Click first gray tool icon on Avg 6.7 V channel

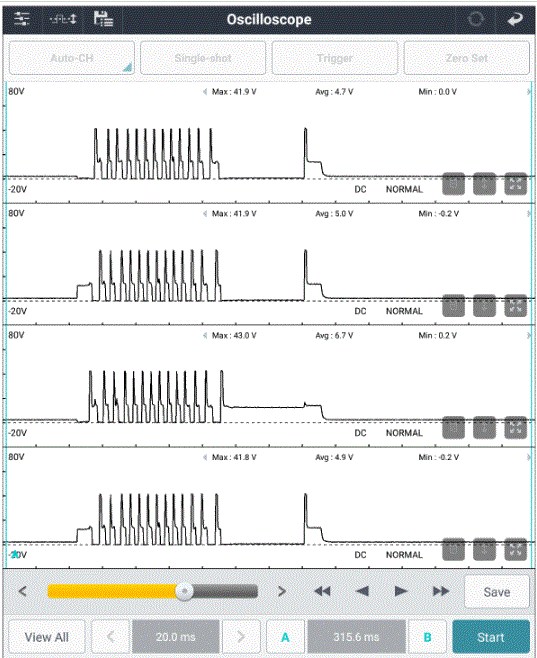[454, 427]
